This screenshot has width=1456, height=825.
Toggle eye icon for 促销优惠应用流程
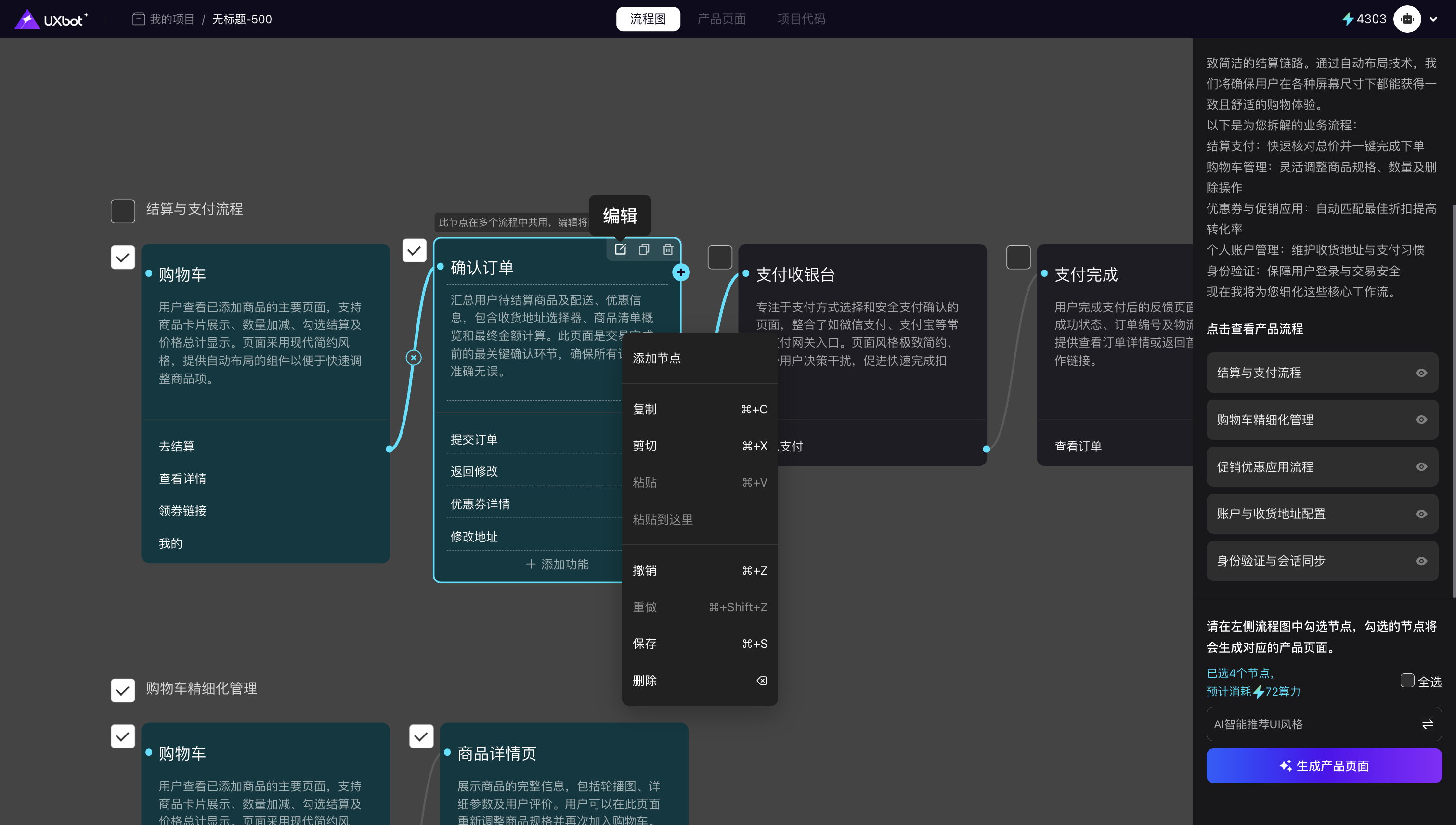(1421, 467)
